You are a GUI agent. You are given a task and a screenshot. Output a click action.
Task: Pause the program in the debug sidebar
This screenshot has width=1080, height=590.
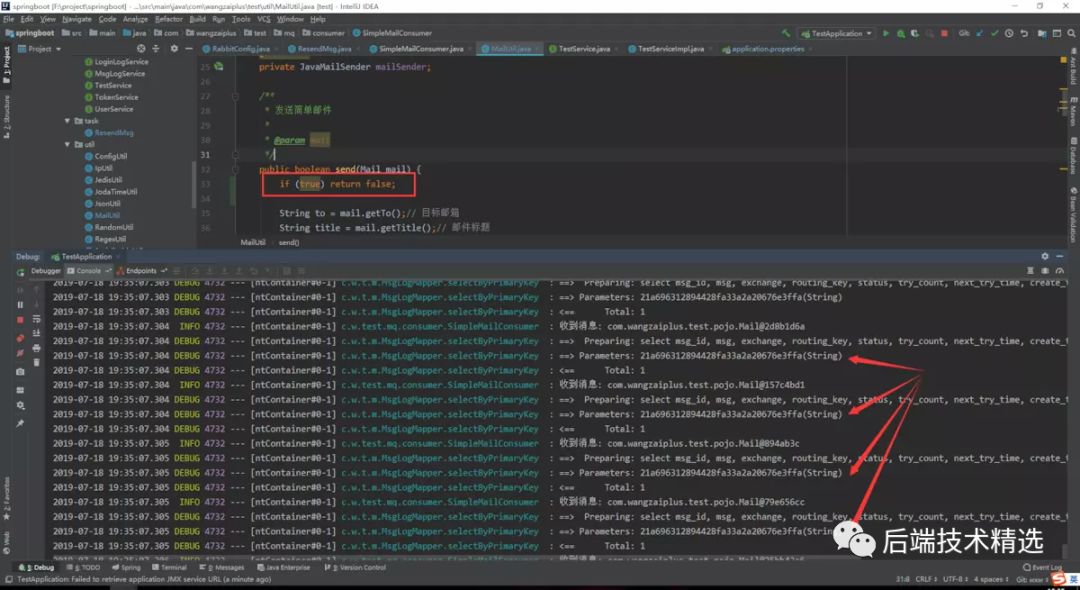[20, 304]
